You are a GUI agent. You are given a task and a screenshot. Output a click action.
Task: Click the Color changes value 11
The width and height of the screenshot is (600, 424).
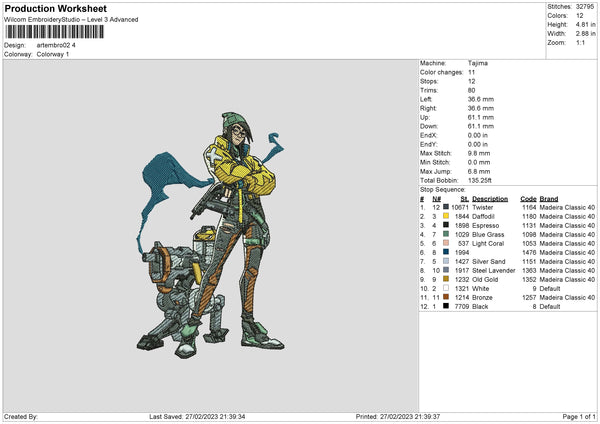point(471,72)
